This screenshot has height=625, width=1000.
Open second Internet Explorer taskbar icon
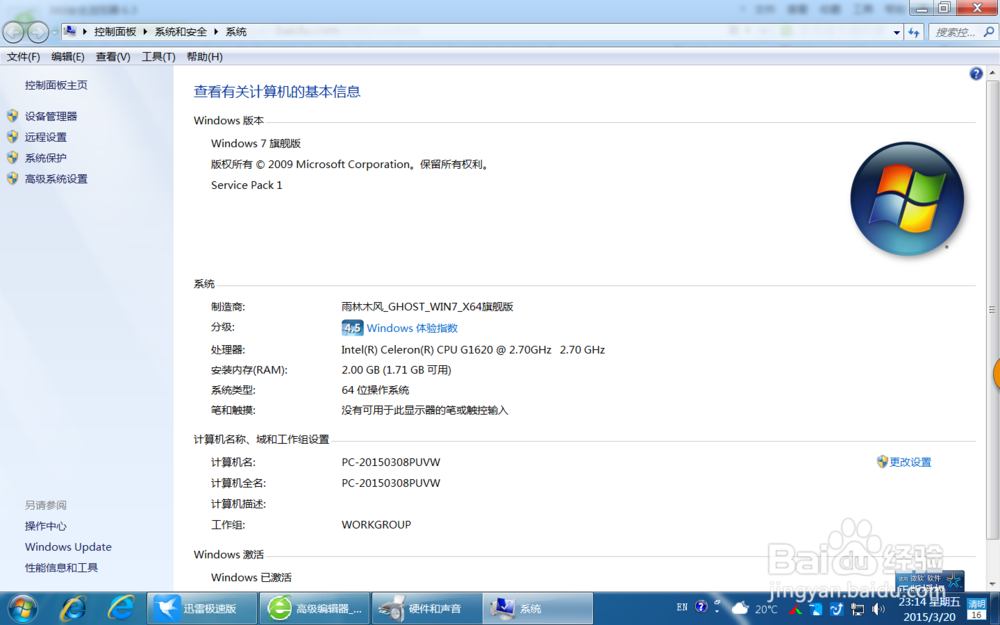click(121, 608)
